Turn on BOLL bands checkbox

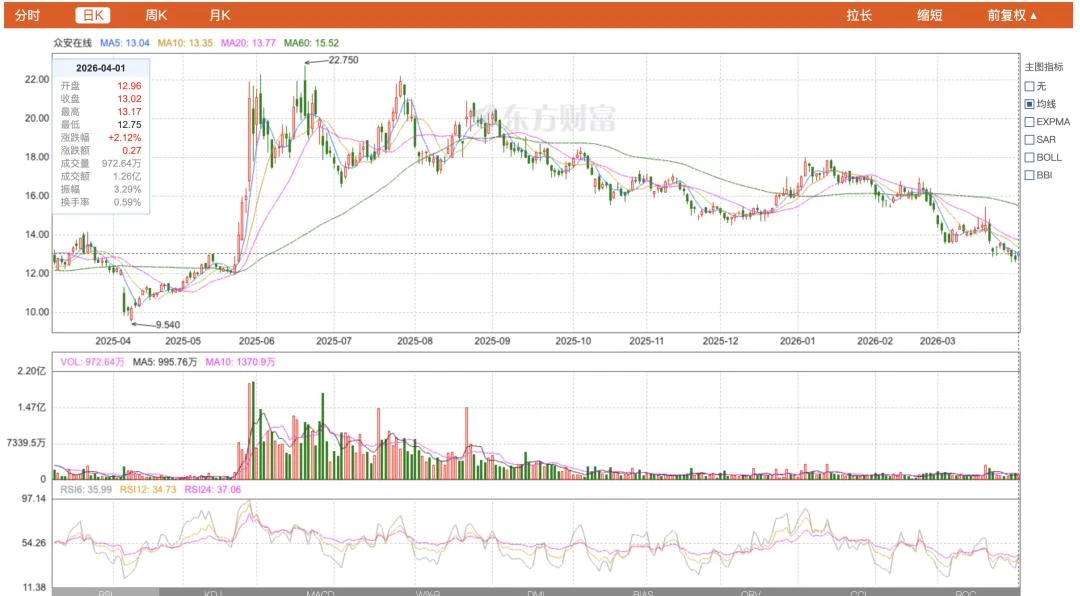tap(1029, 158)
